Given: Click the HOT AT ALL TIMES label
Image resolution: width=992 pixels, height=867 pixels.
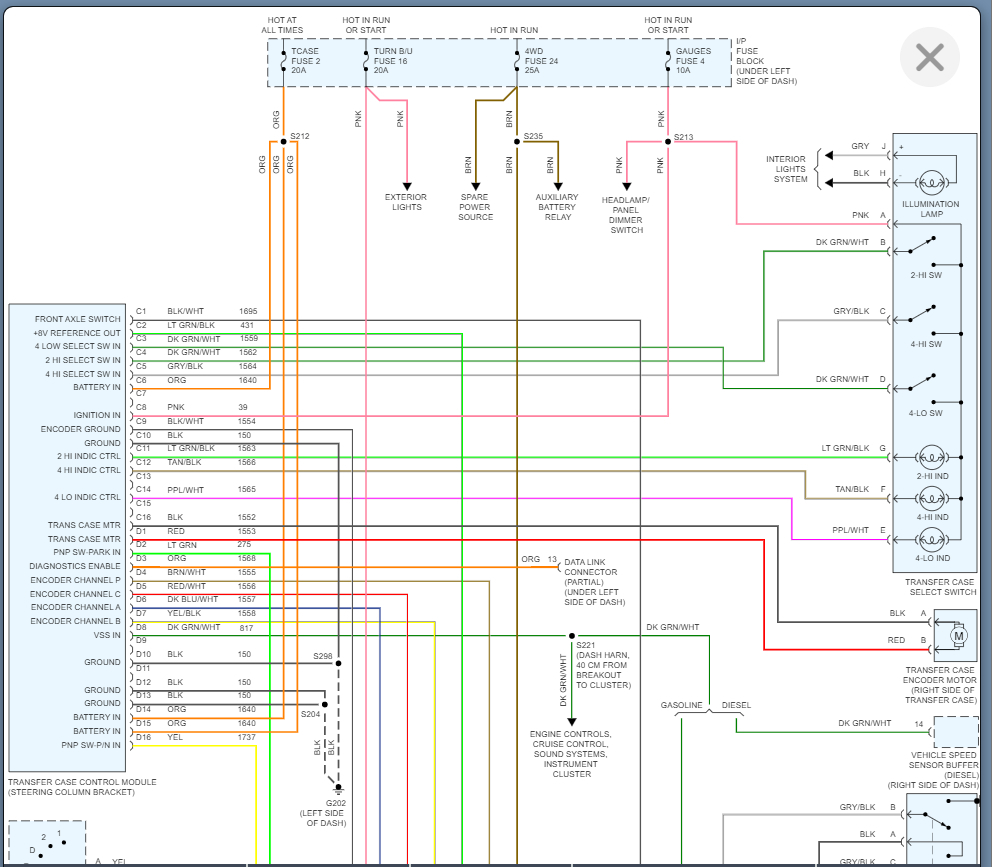Looking at the screenshot, I should (282, 25).
